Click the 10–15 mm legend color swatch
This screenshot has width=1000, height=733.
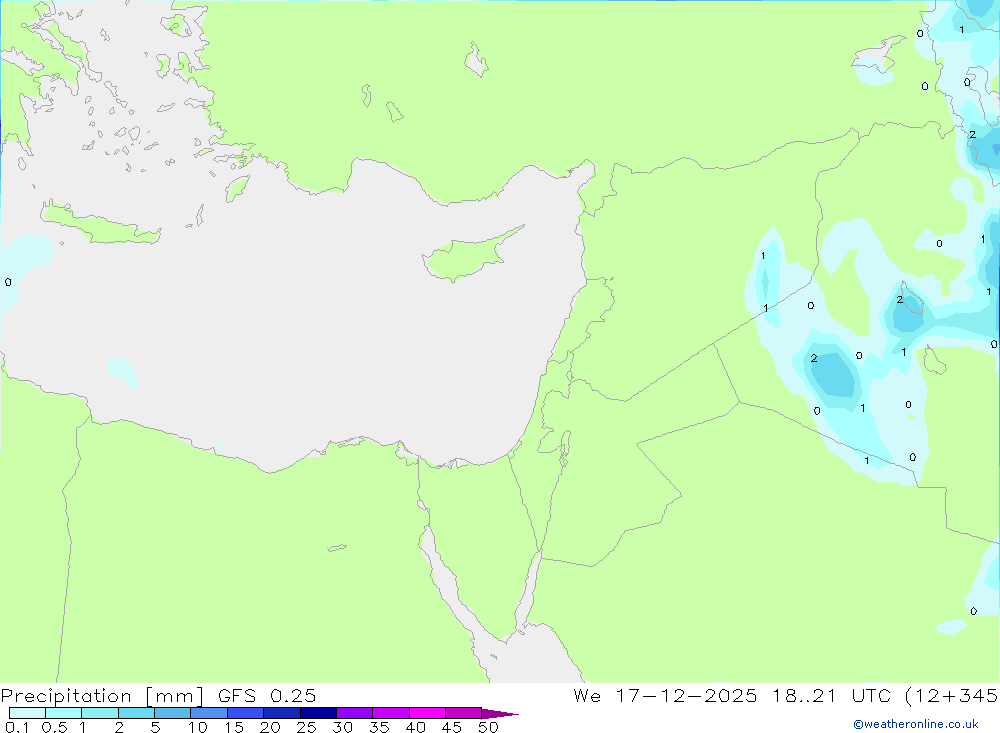pyautogui.click(x=209, y=713)
